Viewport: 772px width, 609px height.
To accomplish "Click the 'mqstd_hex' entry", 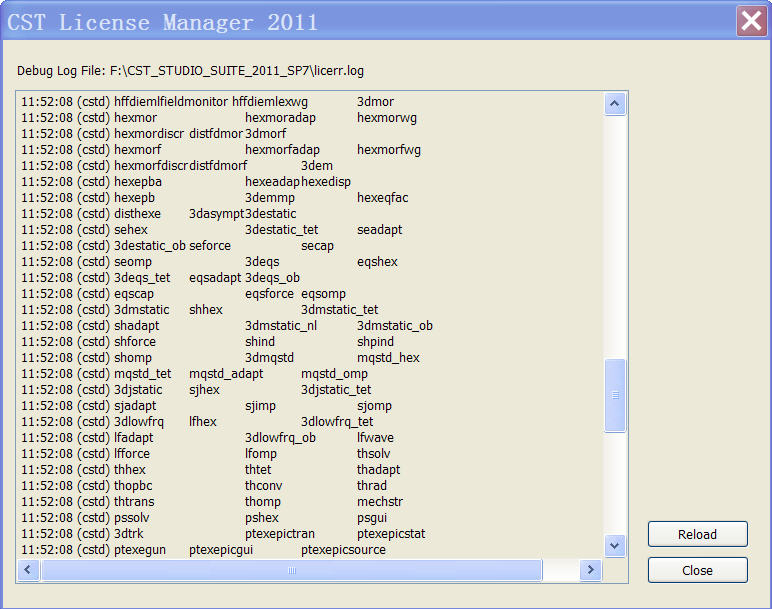I will pos(388,358).
